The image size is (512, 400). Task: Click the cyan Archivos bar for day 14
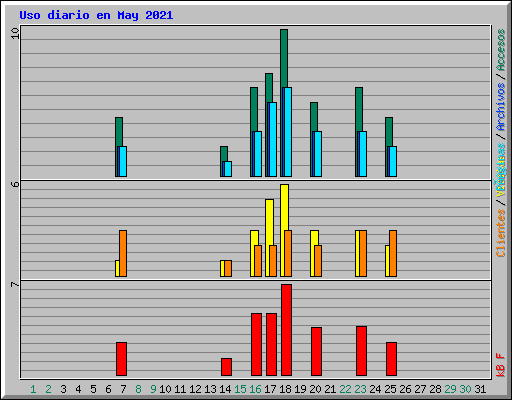228,169
